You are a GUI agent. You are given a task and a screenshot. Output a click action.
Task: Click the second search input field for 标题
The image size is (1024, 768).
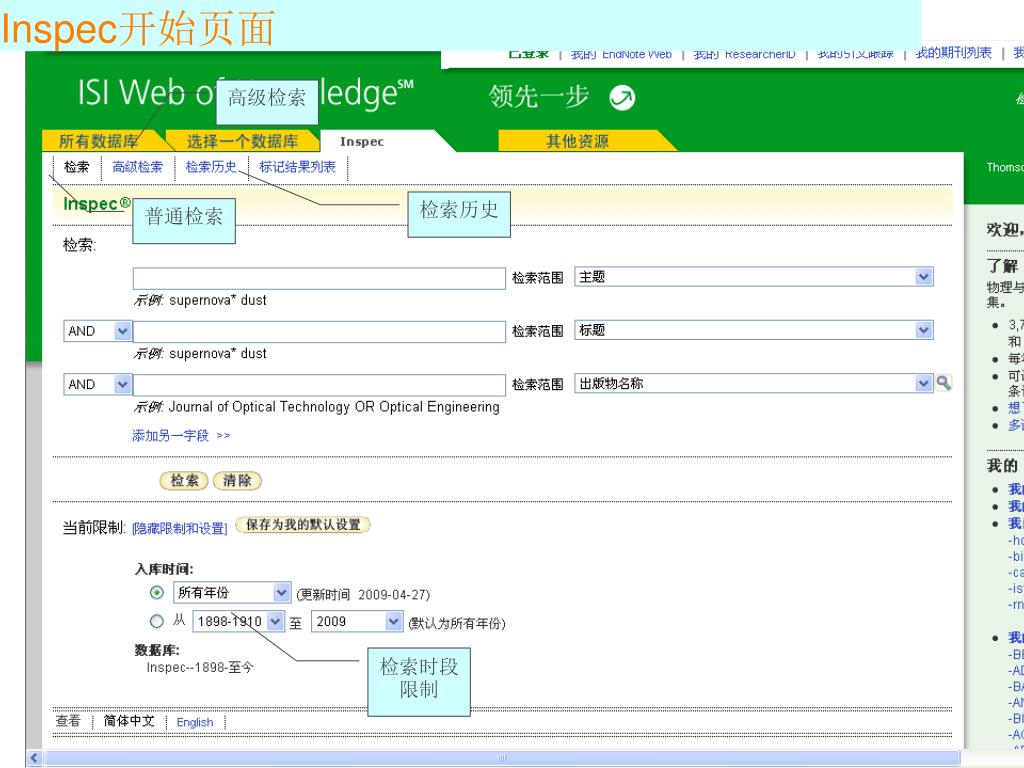[319, 332]
